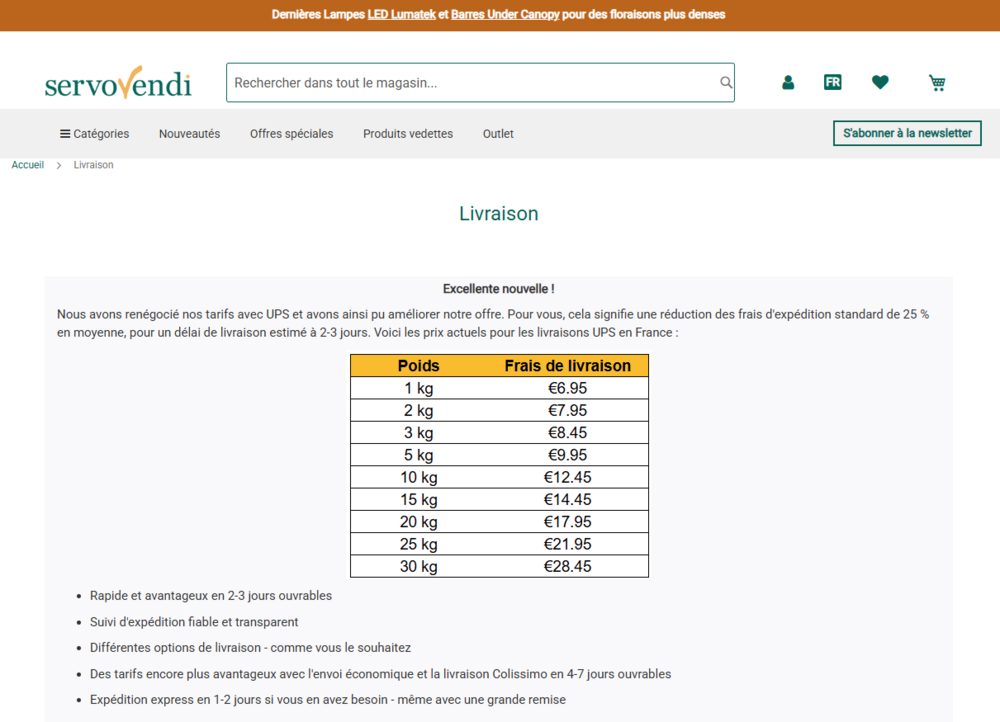This screenshot has height=722, width=1000.
Task: Select the 1 kg table cell
Action: pyautogui.click(x=418, y=388)
